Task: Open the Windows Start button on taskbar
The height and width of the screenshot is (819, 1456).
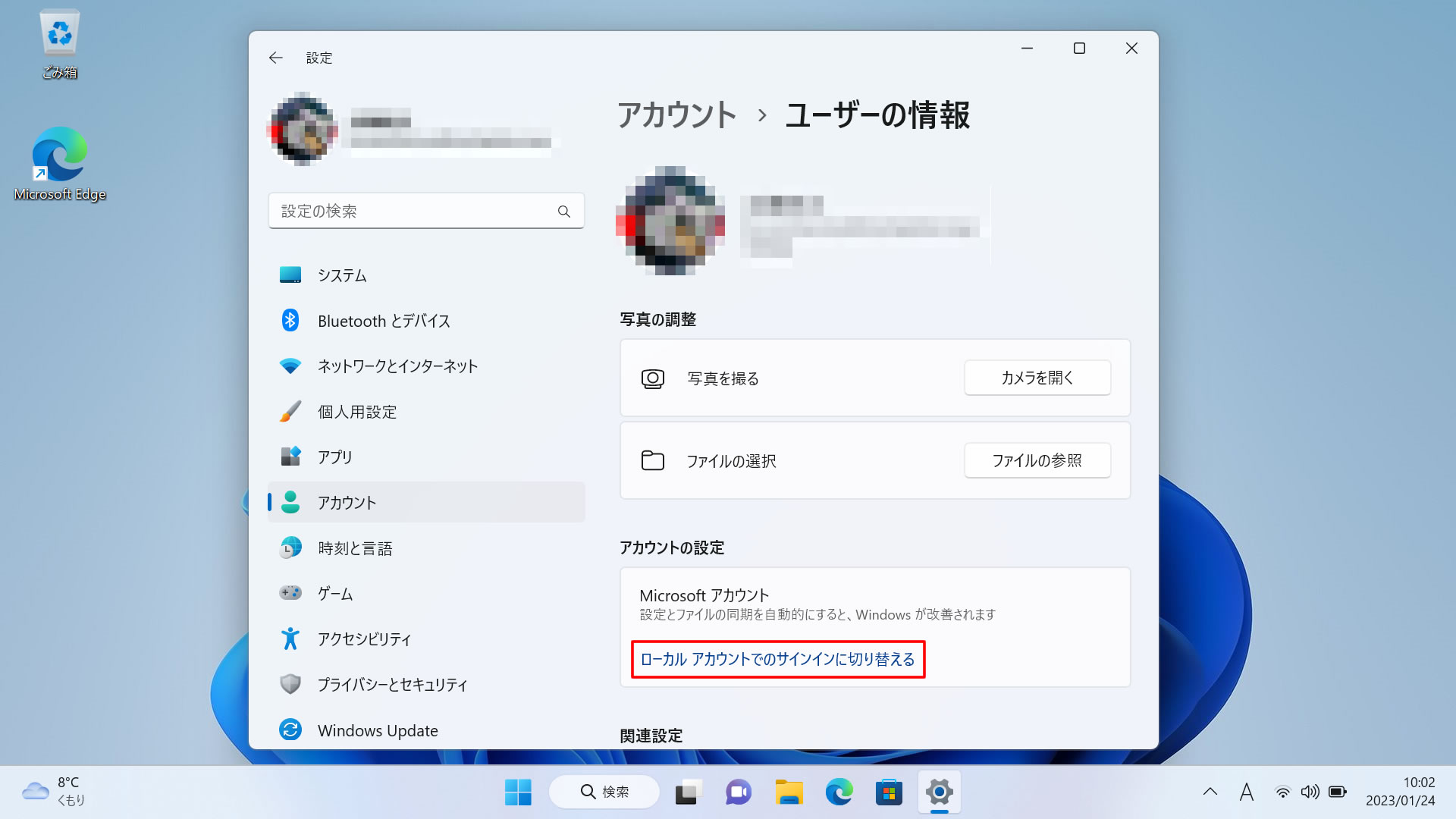Action: [x=518, y=792]
